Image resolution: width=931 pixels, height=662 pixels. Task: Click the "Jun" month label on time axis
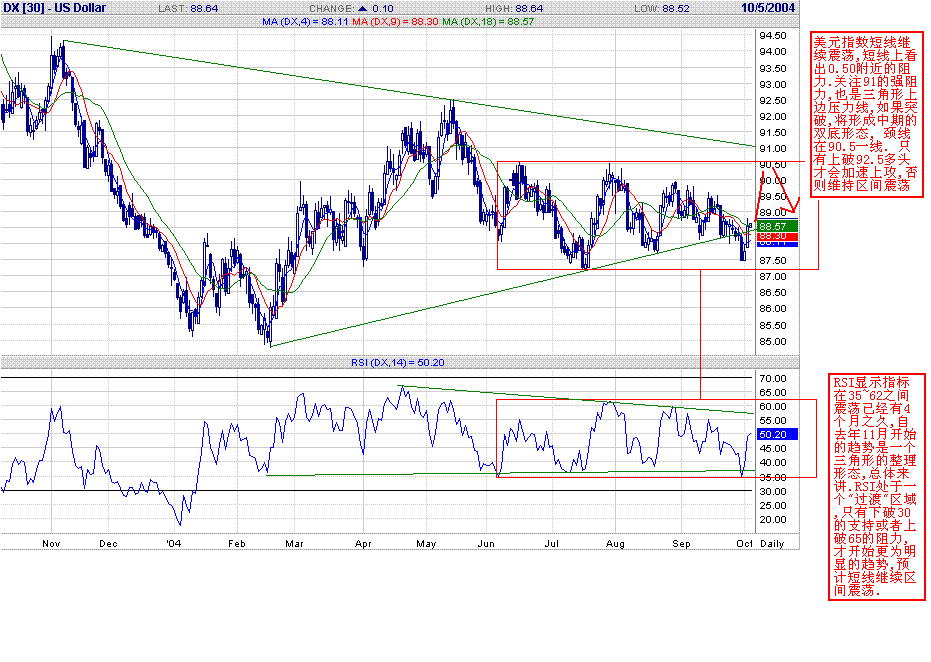486,543
